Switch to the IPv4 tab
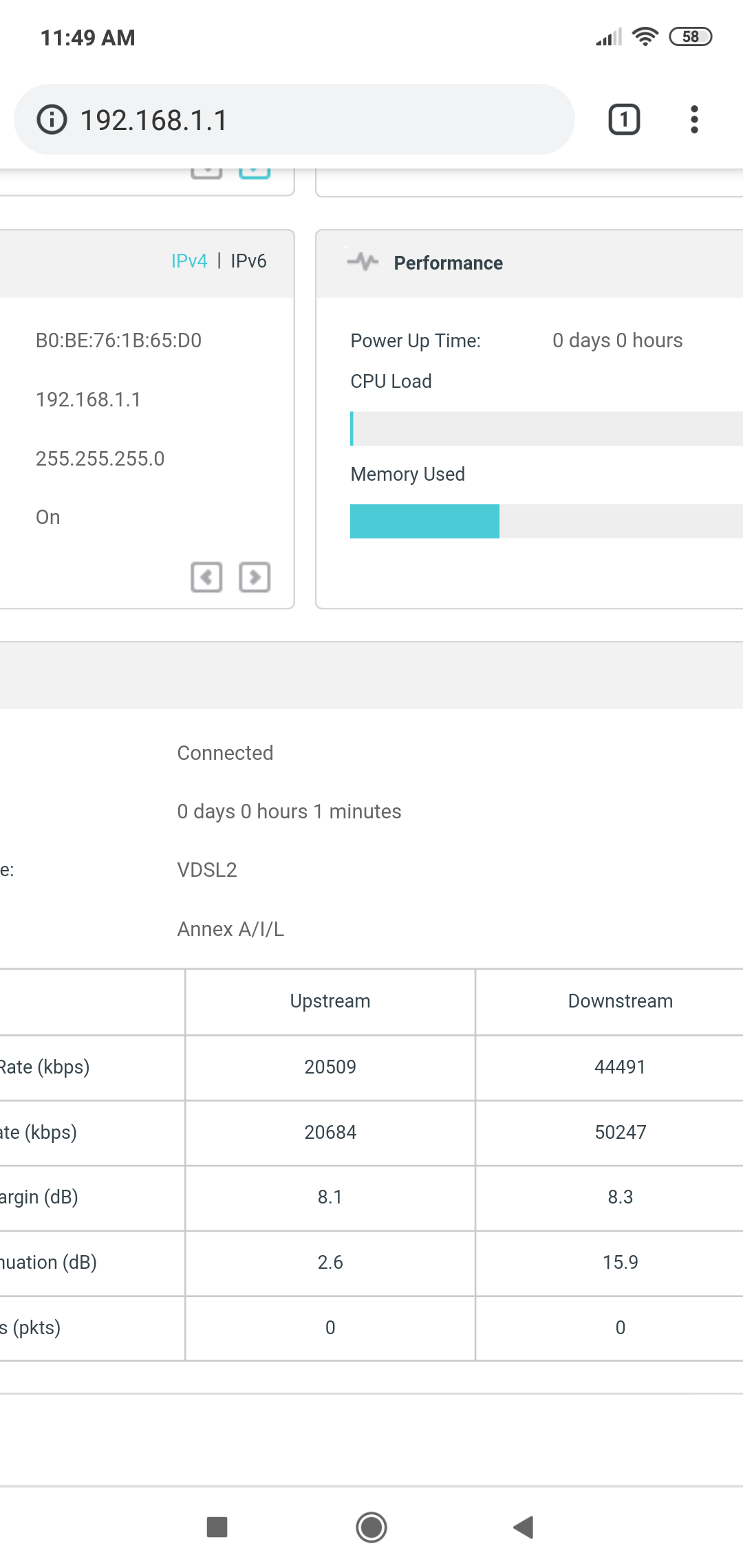Viewport: 743px width, 1568px height. click(x=189, y=261)
